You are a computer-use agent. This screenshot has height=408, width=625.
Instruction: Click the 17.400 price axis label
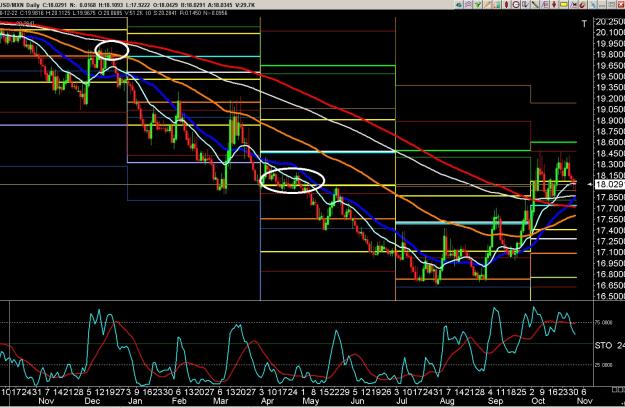[x=610, y=230]
